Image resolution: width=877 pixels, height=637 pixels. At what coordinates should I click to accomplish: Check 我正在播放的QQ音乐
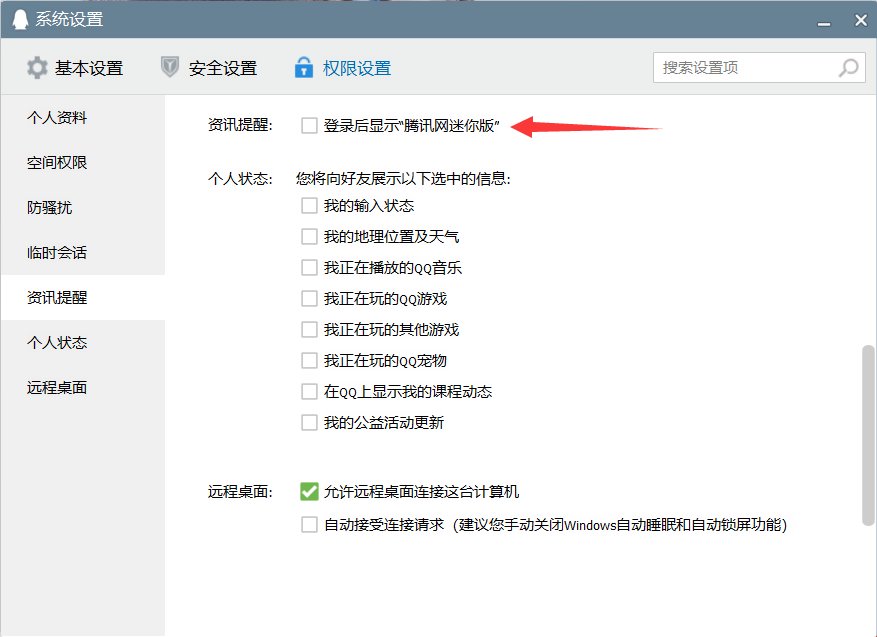[x=310, y=267]
